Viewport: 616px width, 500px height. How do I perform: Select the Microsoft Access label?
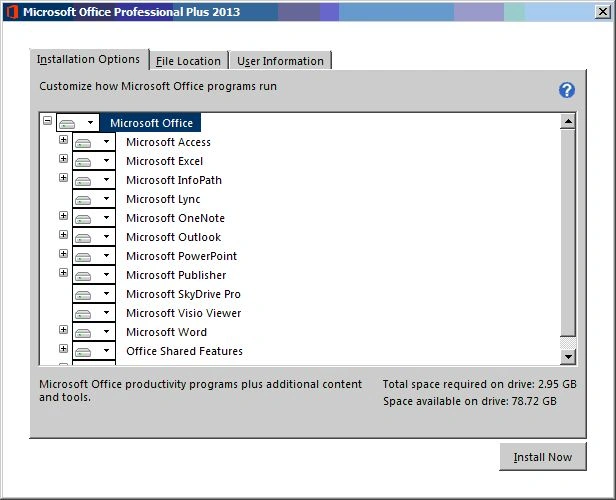pyautogui.click(x=168, y=142)
